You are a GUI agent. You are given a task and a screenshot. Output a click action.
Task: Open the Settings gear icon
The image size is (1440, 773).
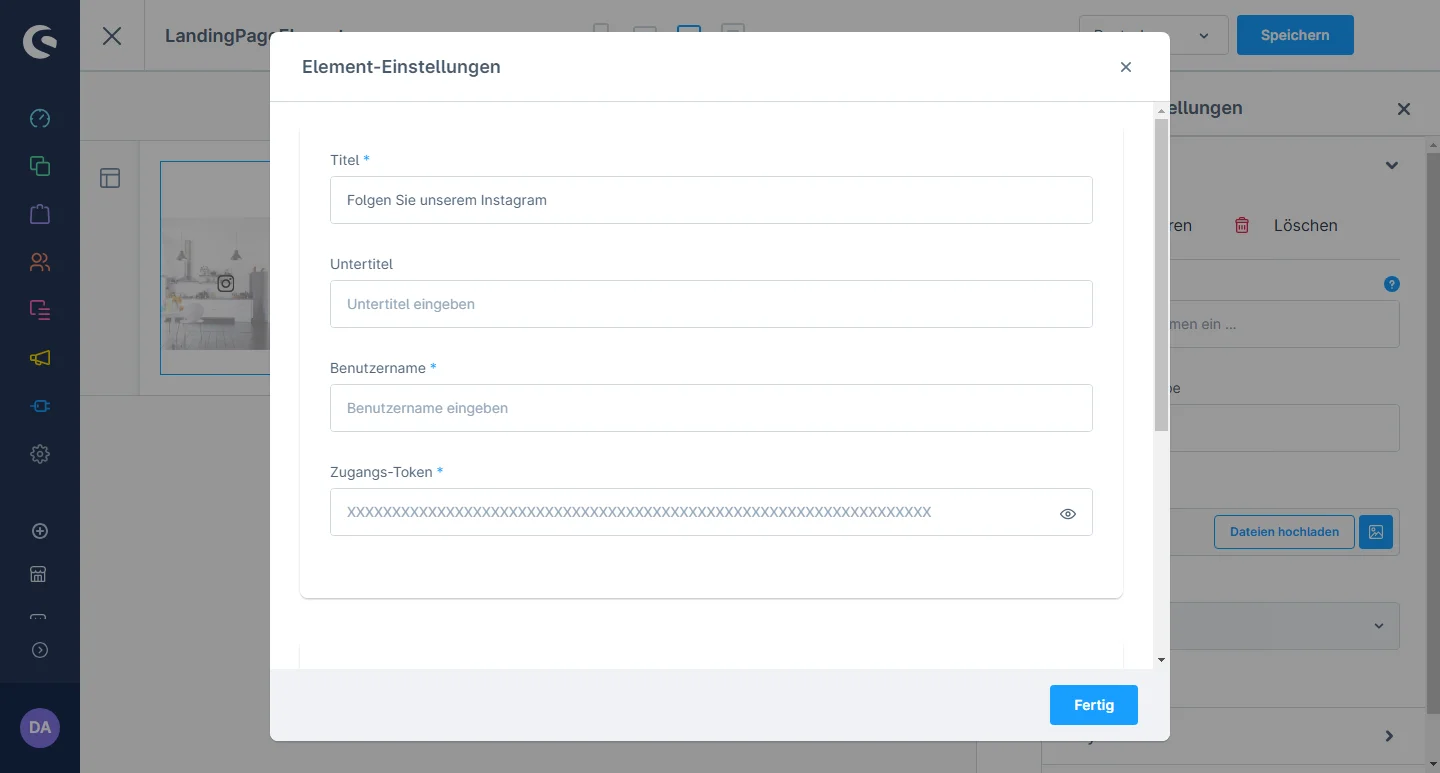pyautogui.click(x=40, y=454)
